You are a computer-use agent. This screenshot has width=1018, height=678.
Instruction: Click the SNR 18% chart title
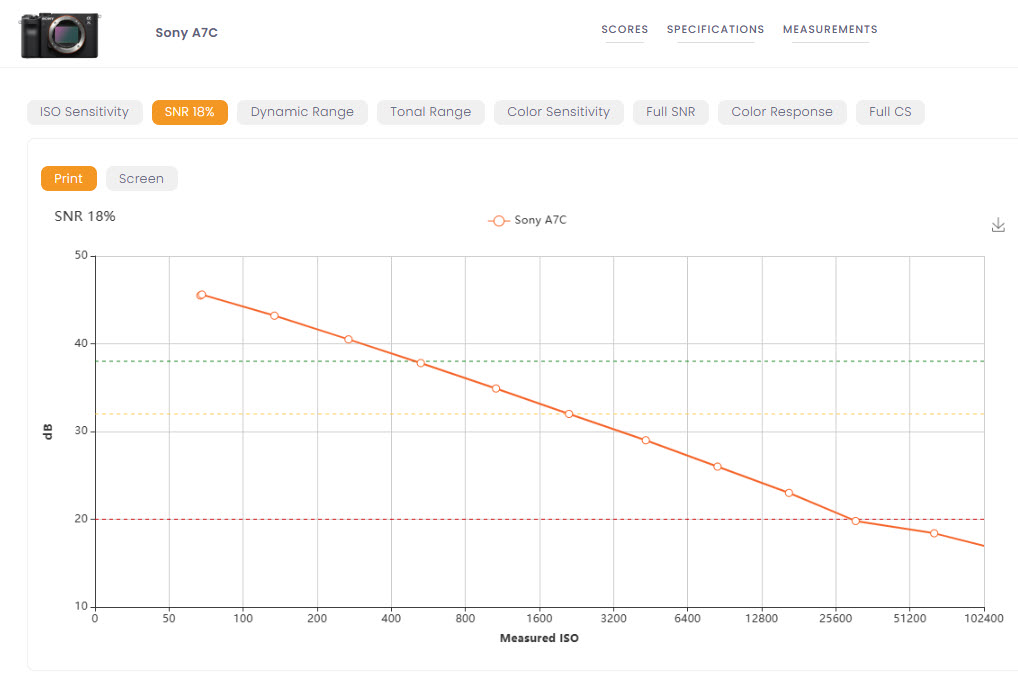(85, 216)
